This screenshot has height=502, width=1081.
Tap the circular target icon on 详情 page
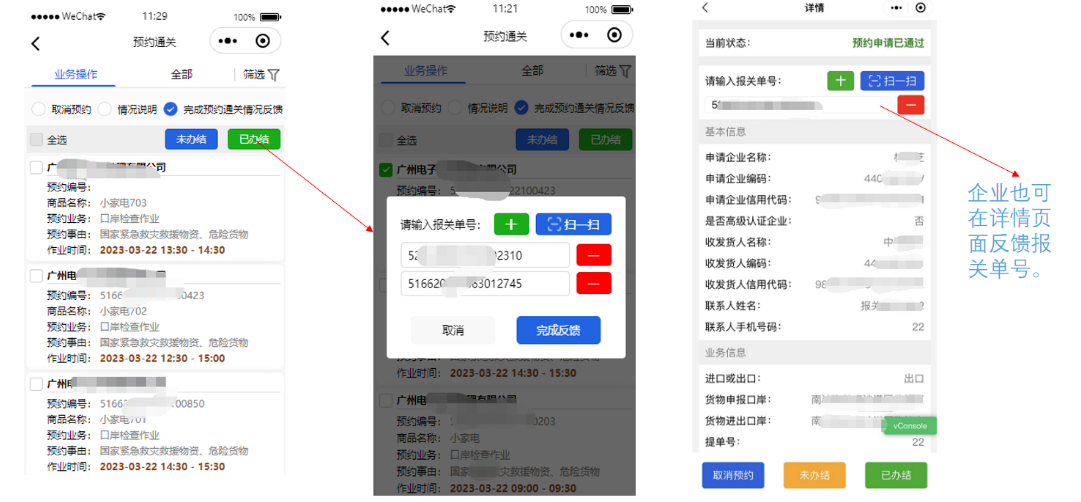click(x=920, y=8)
